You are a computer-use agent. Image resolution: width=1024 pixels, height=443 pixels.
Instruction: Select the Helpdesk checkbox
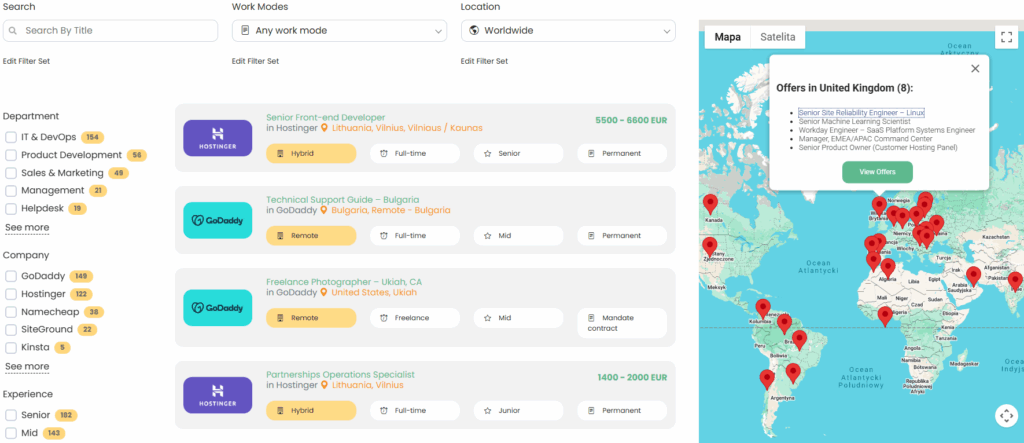point(10,209)
